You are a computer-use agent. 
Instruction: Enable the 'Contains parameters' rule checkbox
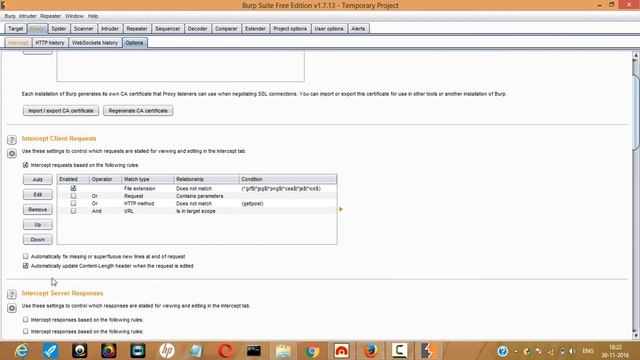click(x=73, y=196)
